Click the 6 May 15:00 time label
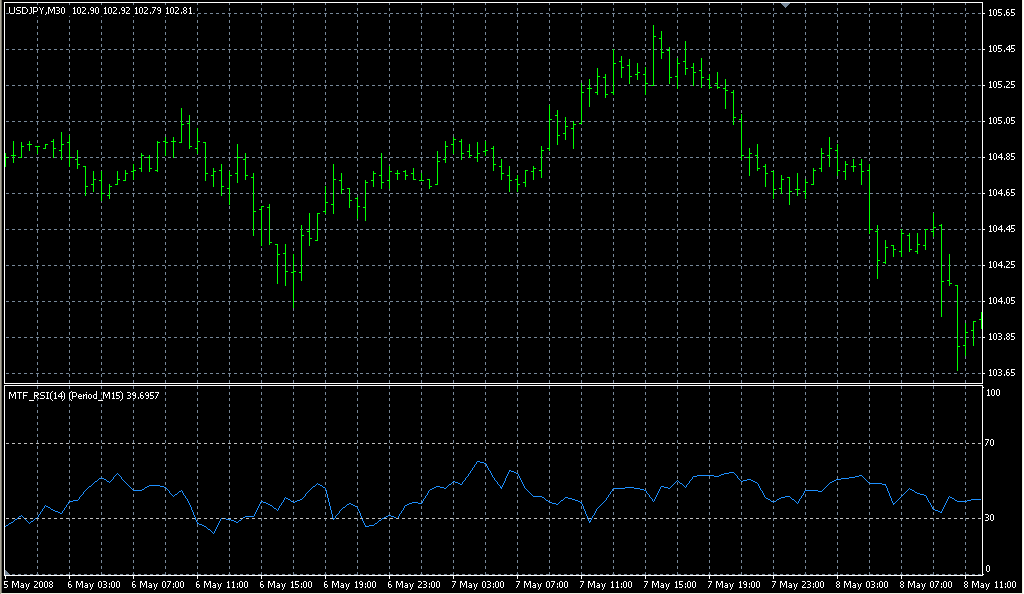Image resolution: width=1024 pixels, height=594 pixels. (284, 584)
